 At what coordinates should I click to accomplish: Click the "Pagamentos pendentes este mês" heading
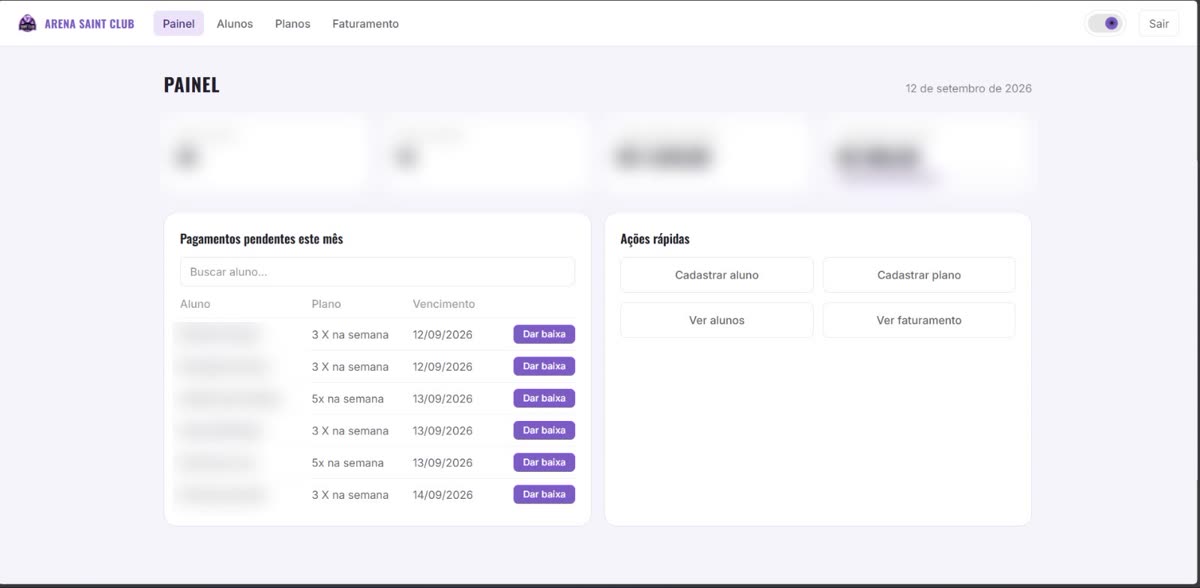261,239
